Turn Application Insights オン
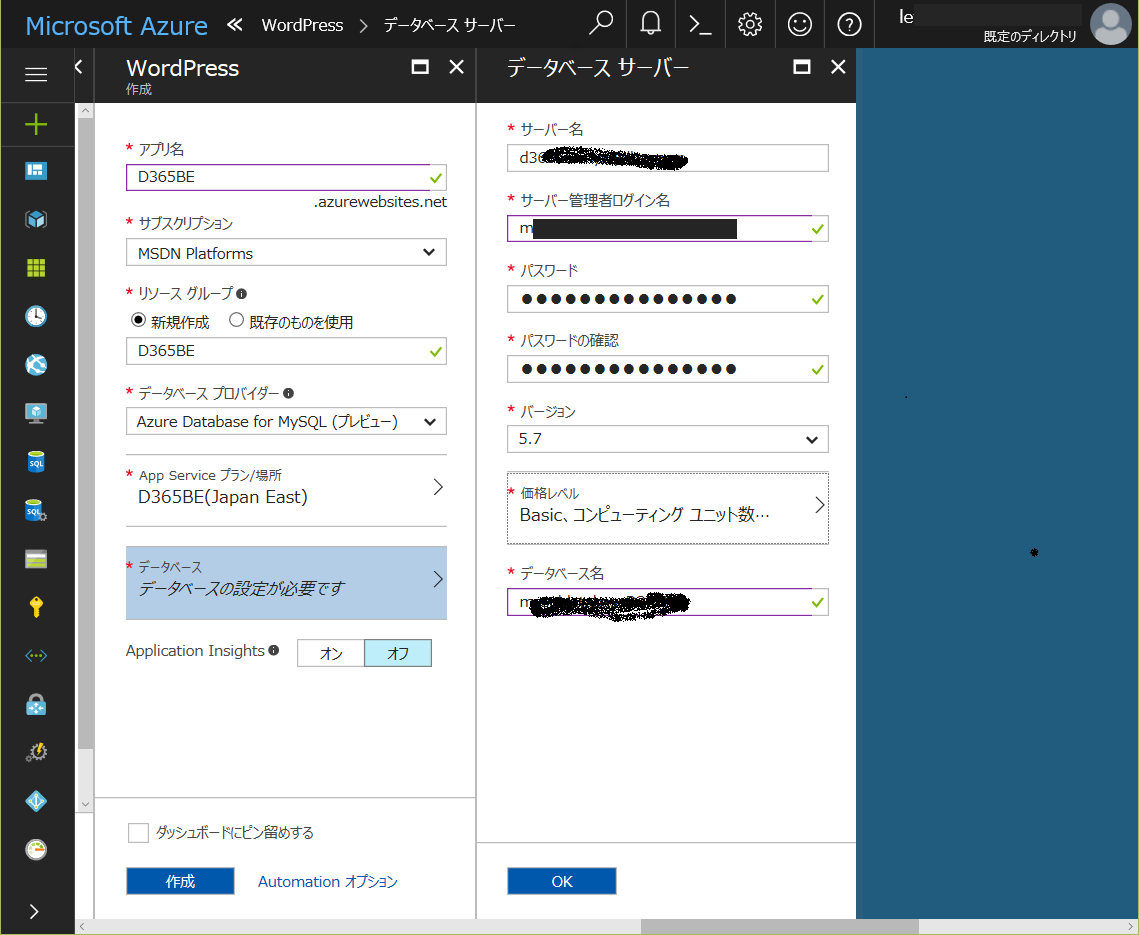Viewport: 1139px width, 935px height. tap(331, 653)
